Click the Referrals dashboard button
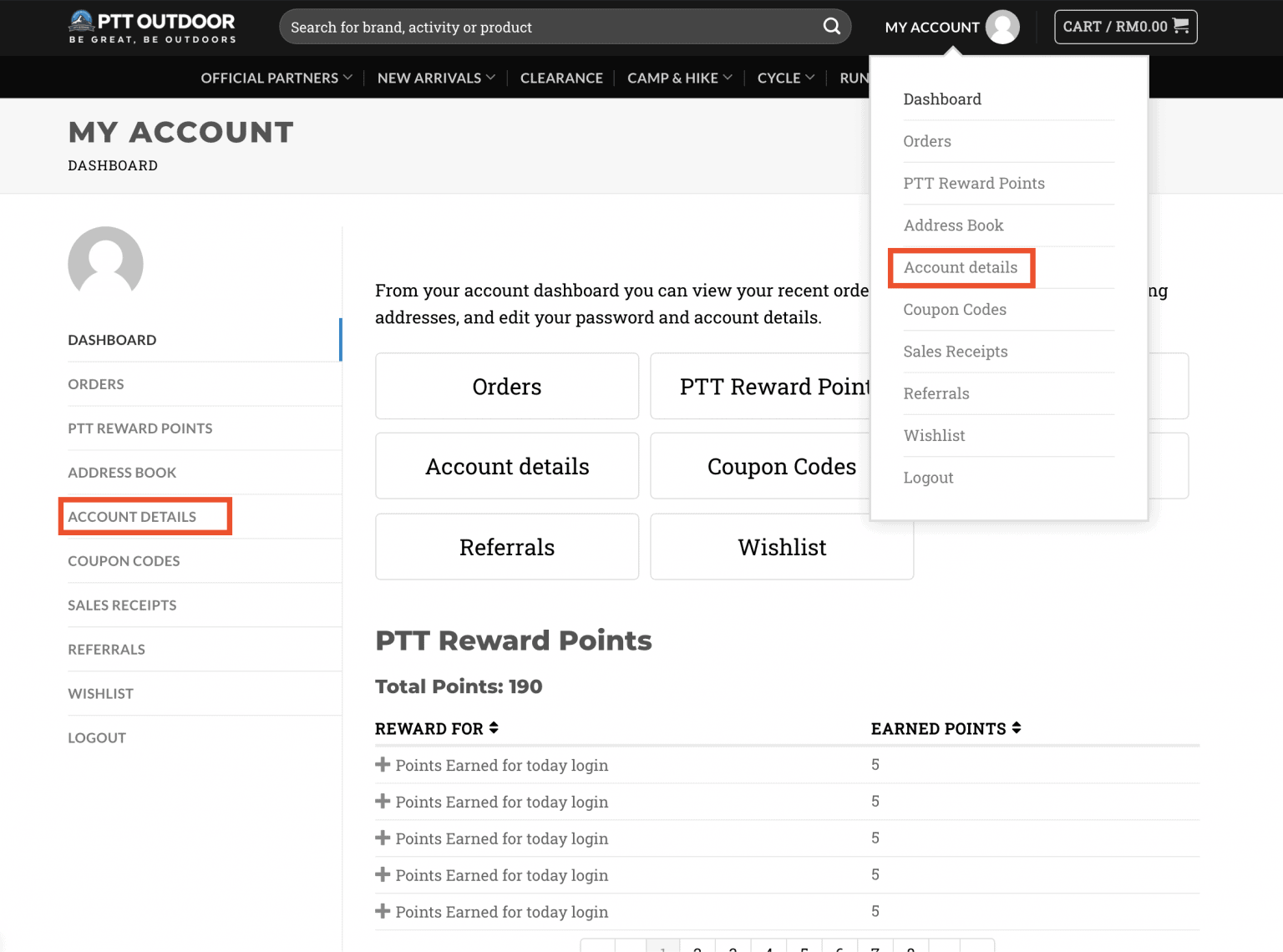This screenshot has height=952, width=1283. pyautogui.click(x=506, y=547)
